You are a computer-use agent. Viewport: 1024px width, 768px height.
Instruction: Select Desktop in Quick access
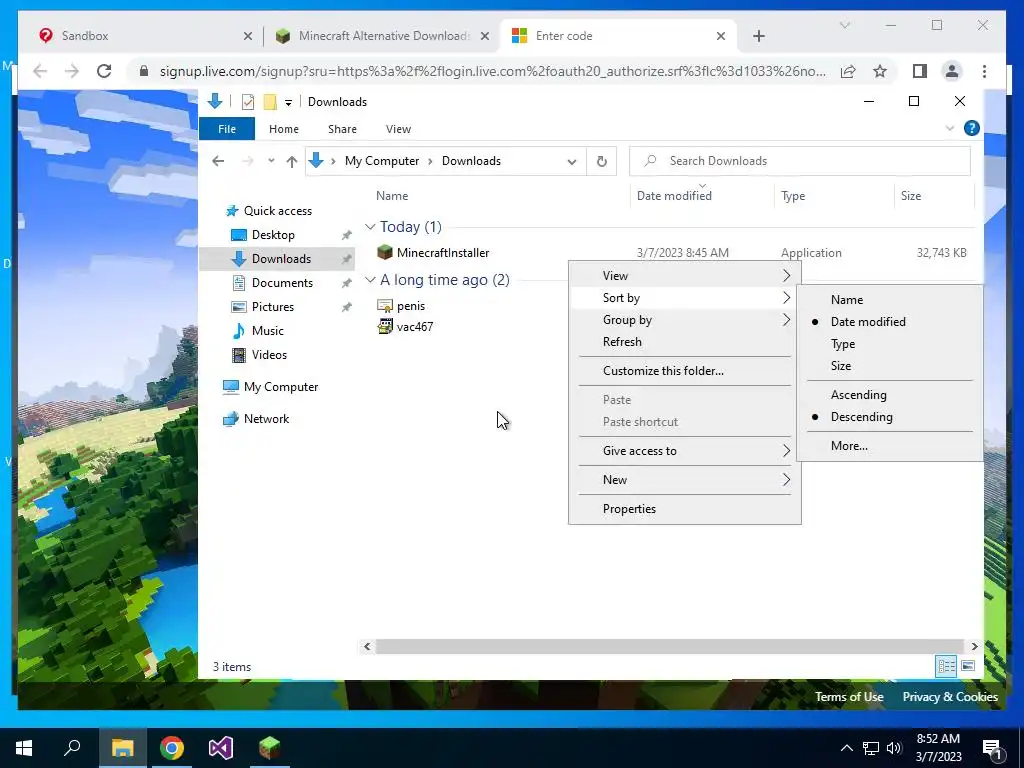coord(273,234)
